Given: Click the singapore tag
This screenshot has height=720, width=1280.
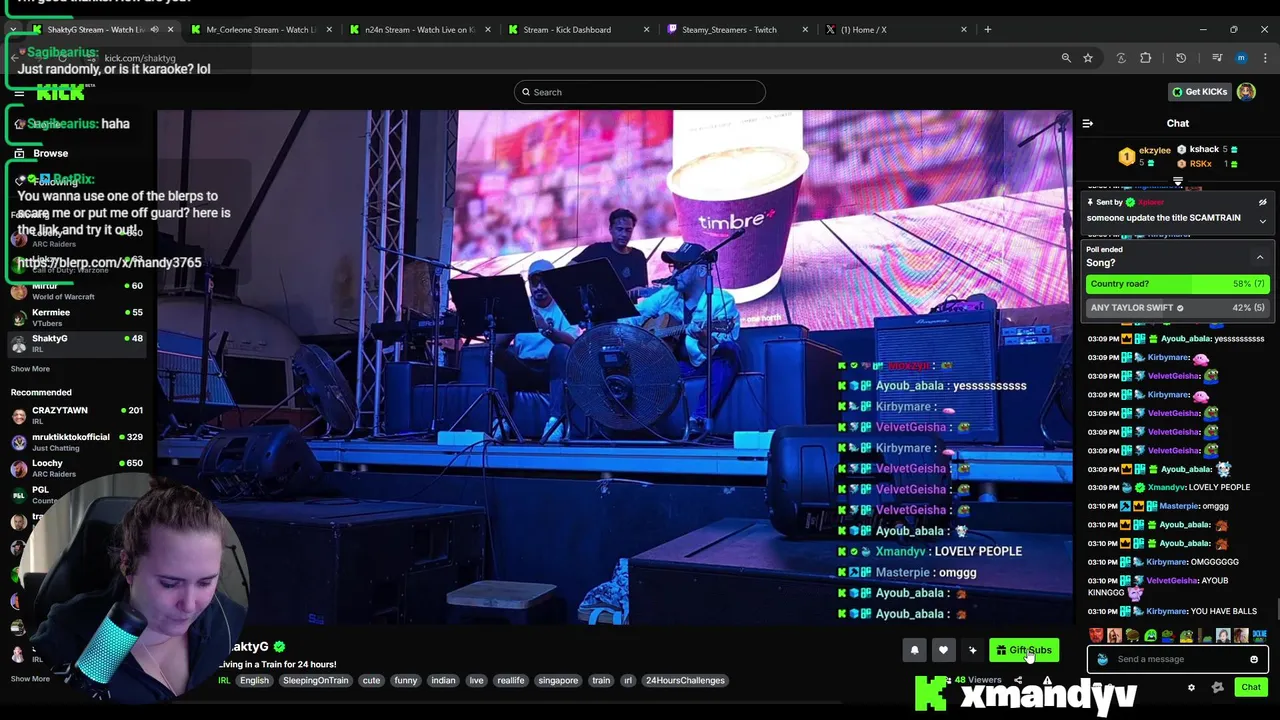Looking at the screenshot, I should [x=558, y=680].
